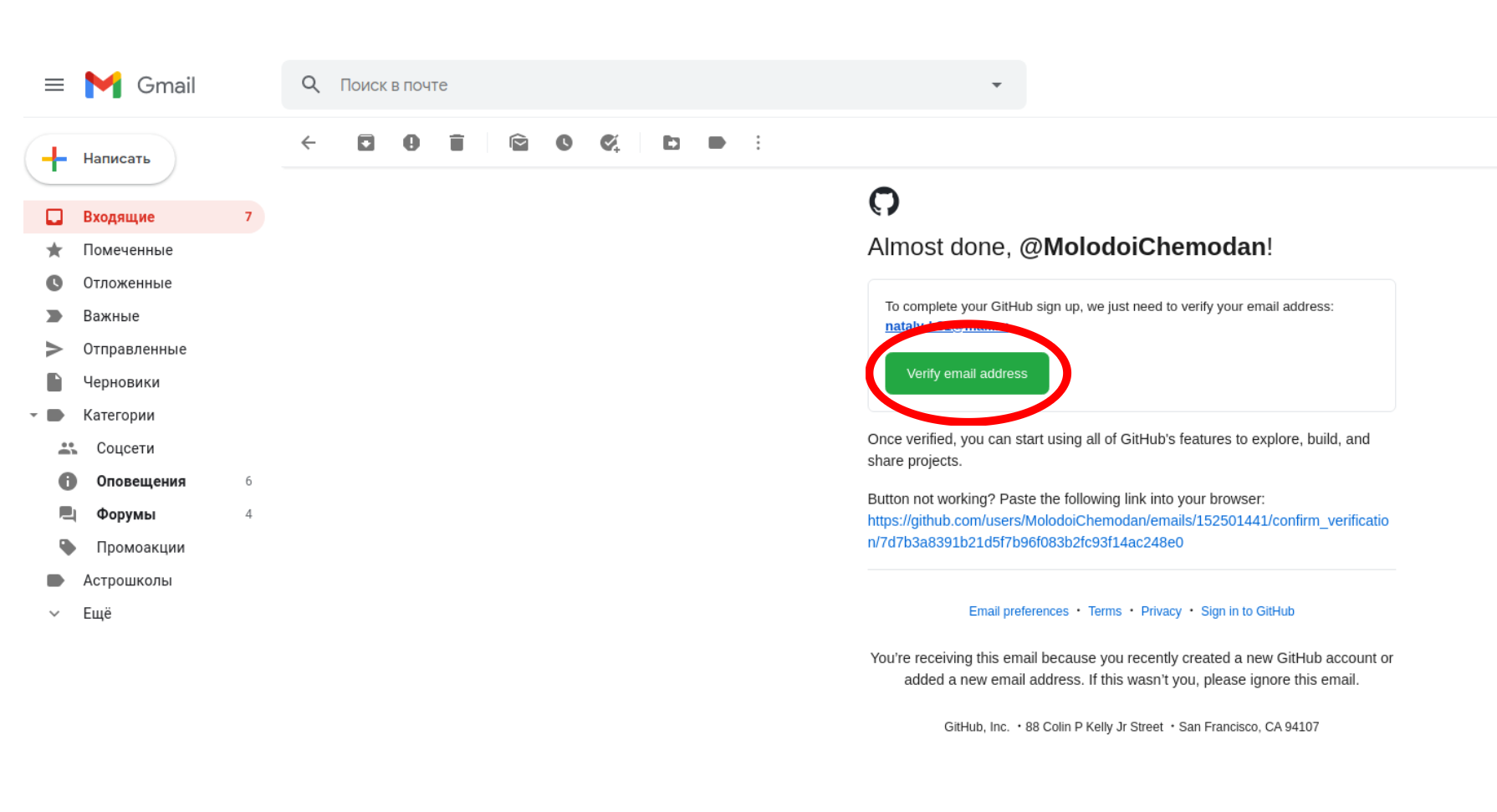Delete email with trash icon
The width and height of the screenshot is (1497, 812).
tap(457, 143)
